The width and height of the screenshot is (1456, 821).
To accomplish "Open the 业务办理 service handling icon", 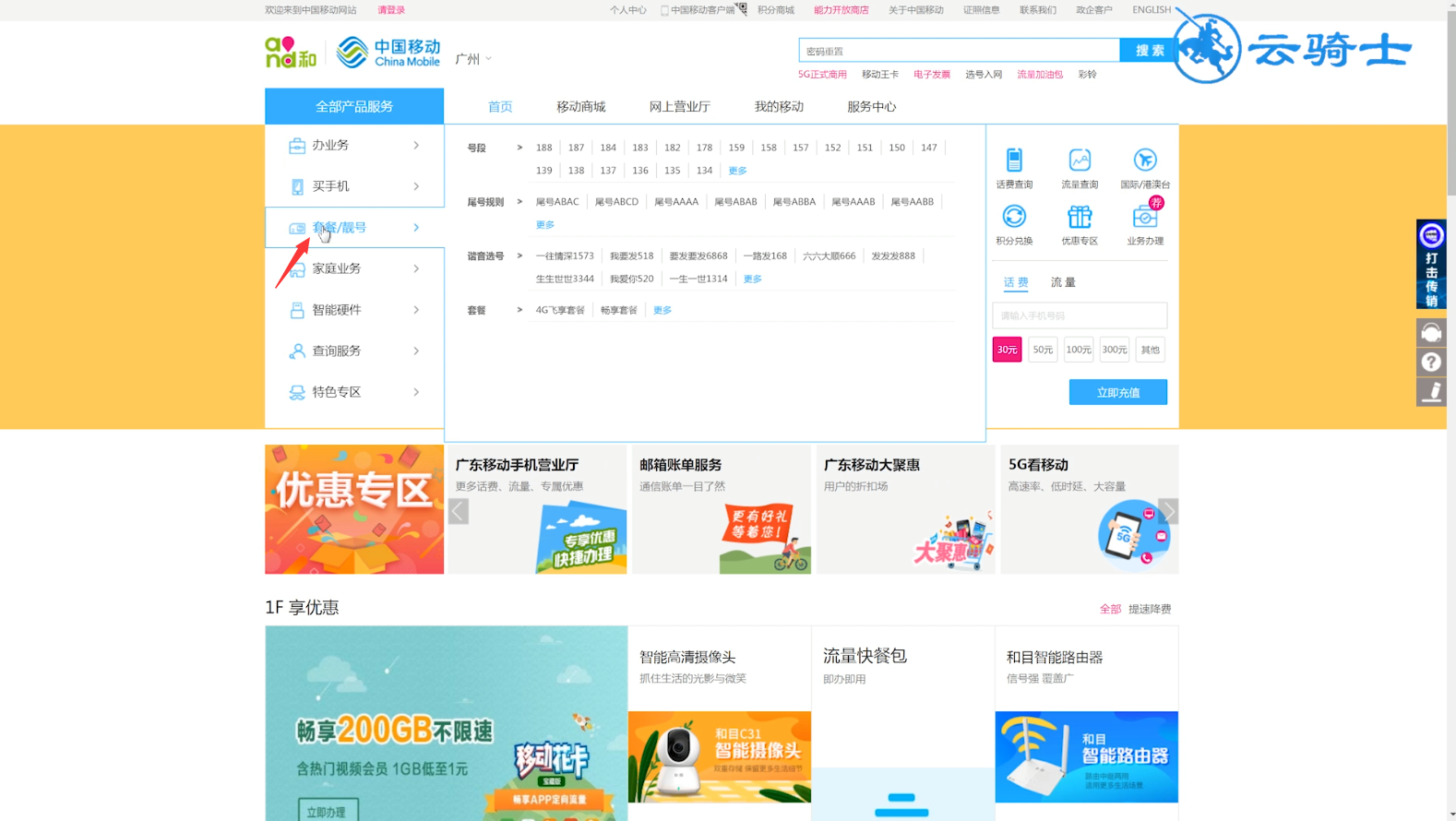I will coord(1145,216).
